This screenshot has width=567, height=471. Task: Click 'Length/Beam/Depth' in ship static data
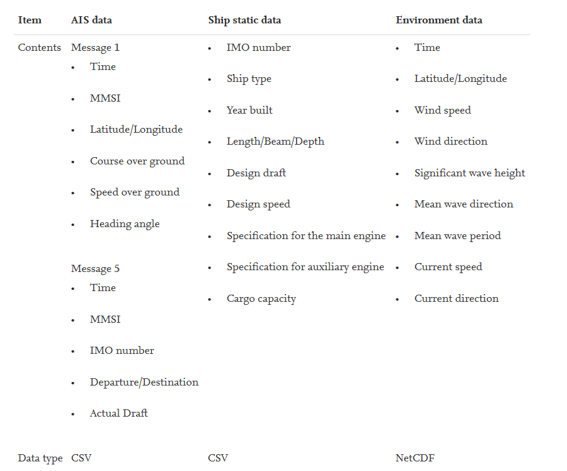pyautogui.click(x=275, y=141)
